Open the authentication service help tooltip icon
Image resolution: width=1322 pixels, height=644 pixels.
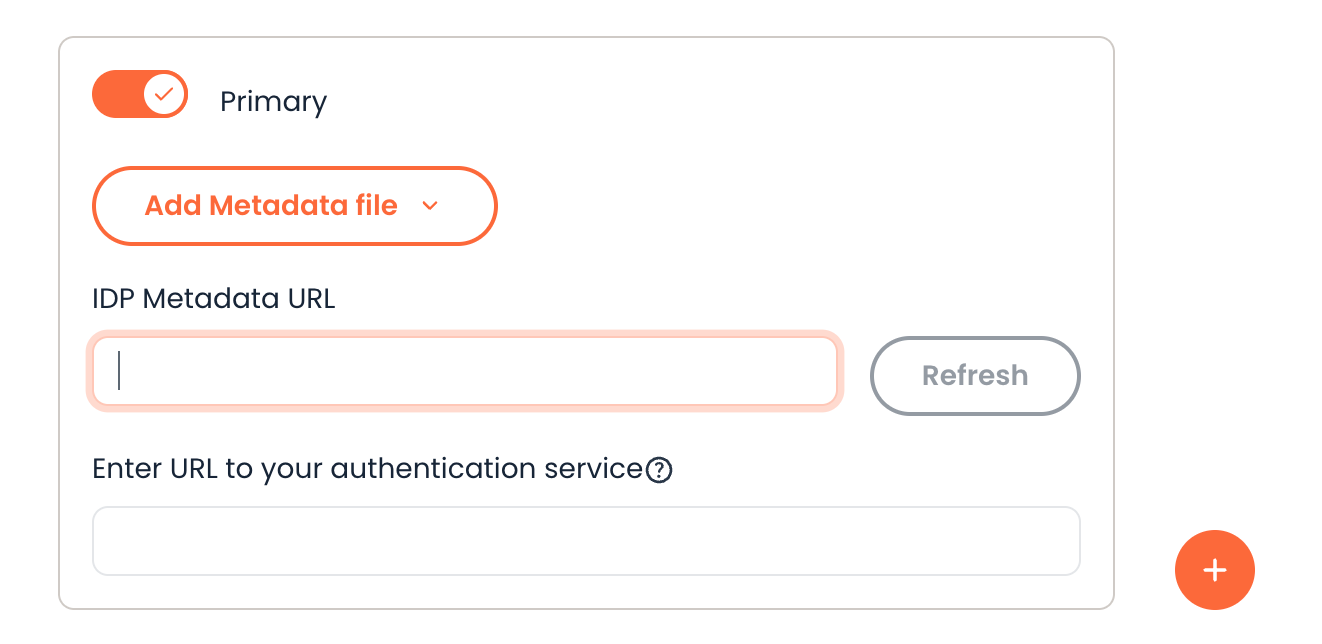pyautogui.click(x=659, y=469)
